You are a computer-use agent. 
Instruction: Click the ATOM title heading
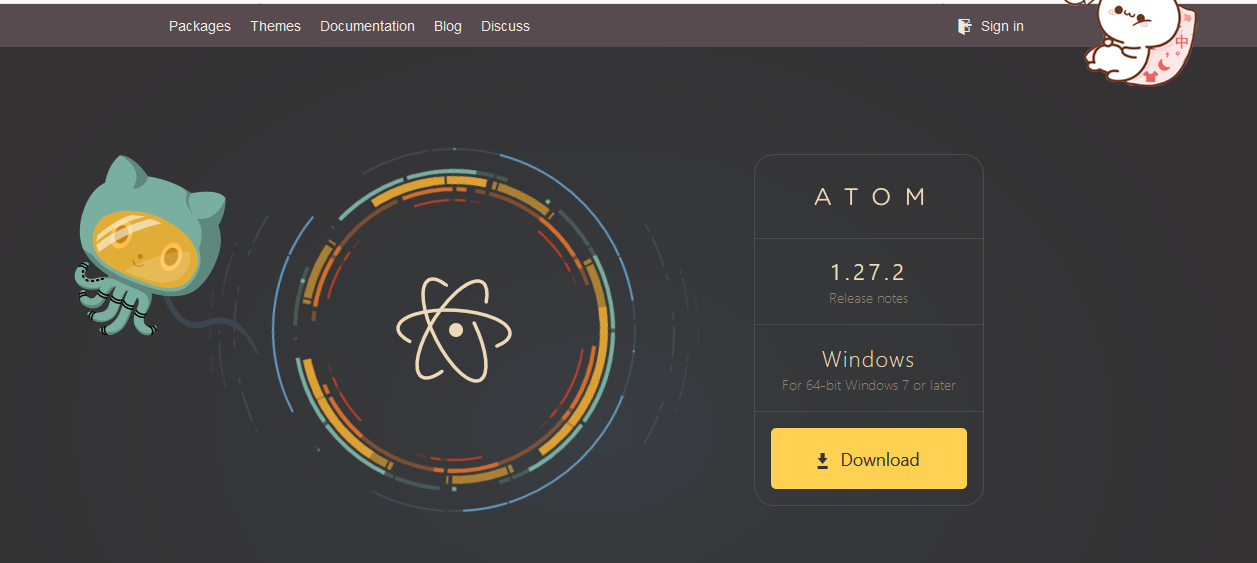pyautogui.click(x=870, y=197)
